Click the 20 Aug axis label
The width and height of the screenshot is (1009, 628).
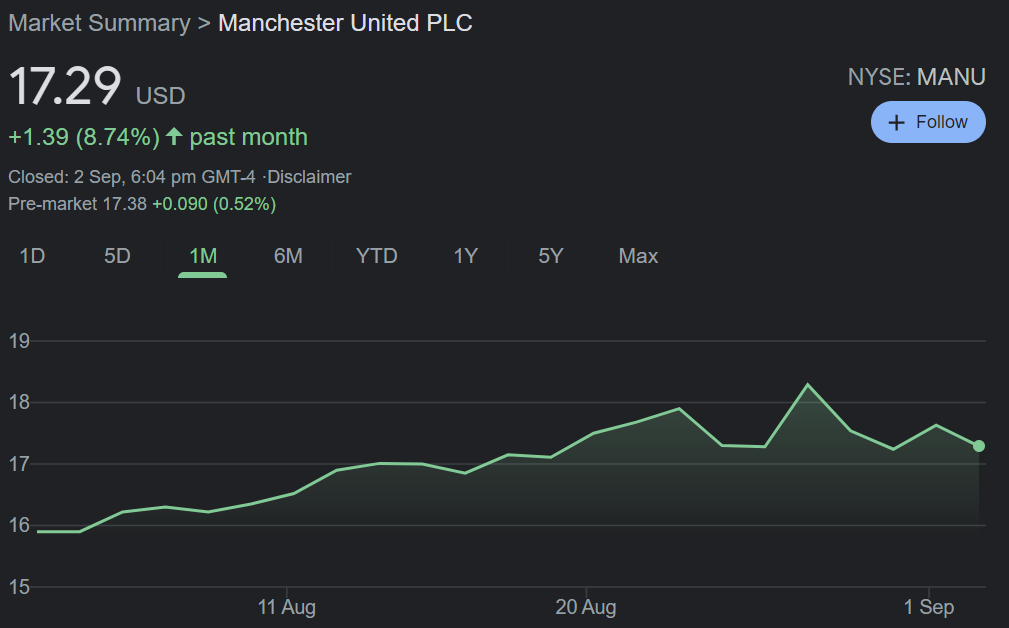point(586,607)
